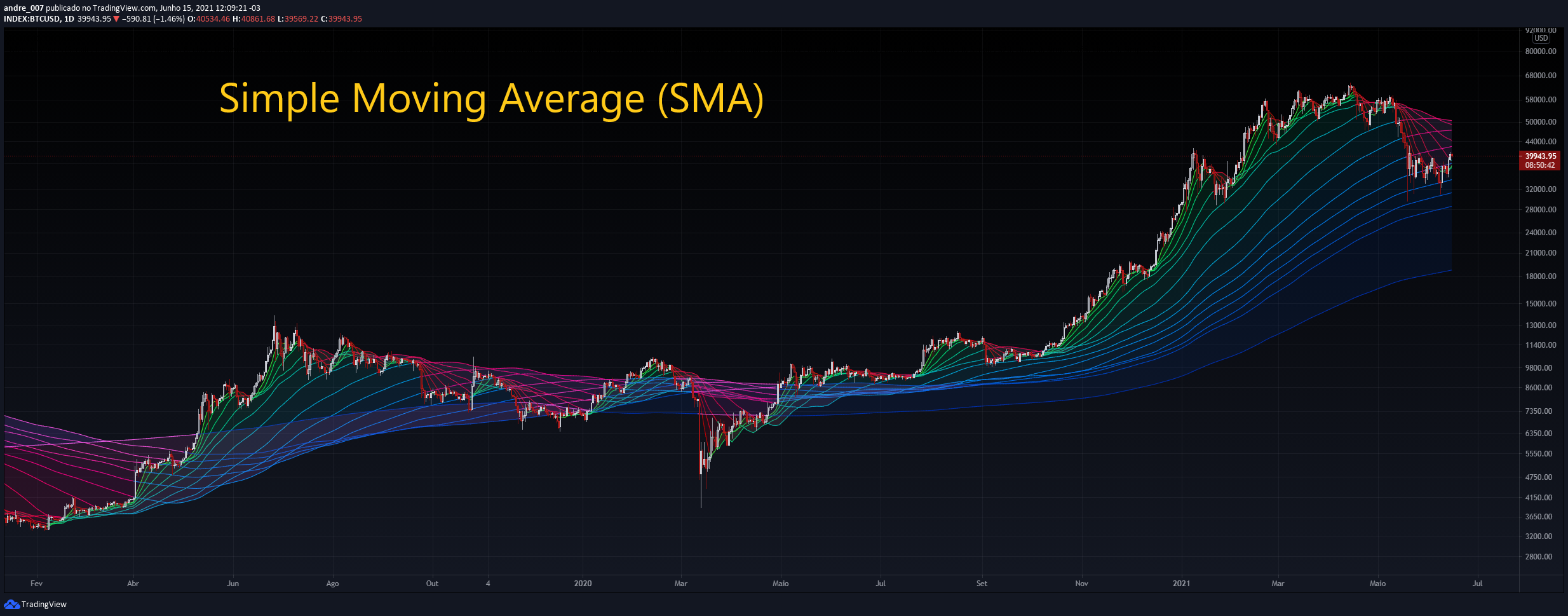Click the 9800.00 price axis label

1539,368
